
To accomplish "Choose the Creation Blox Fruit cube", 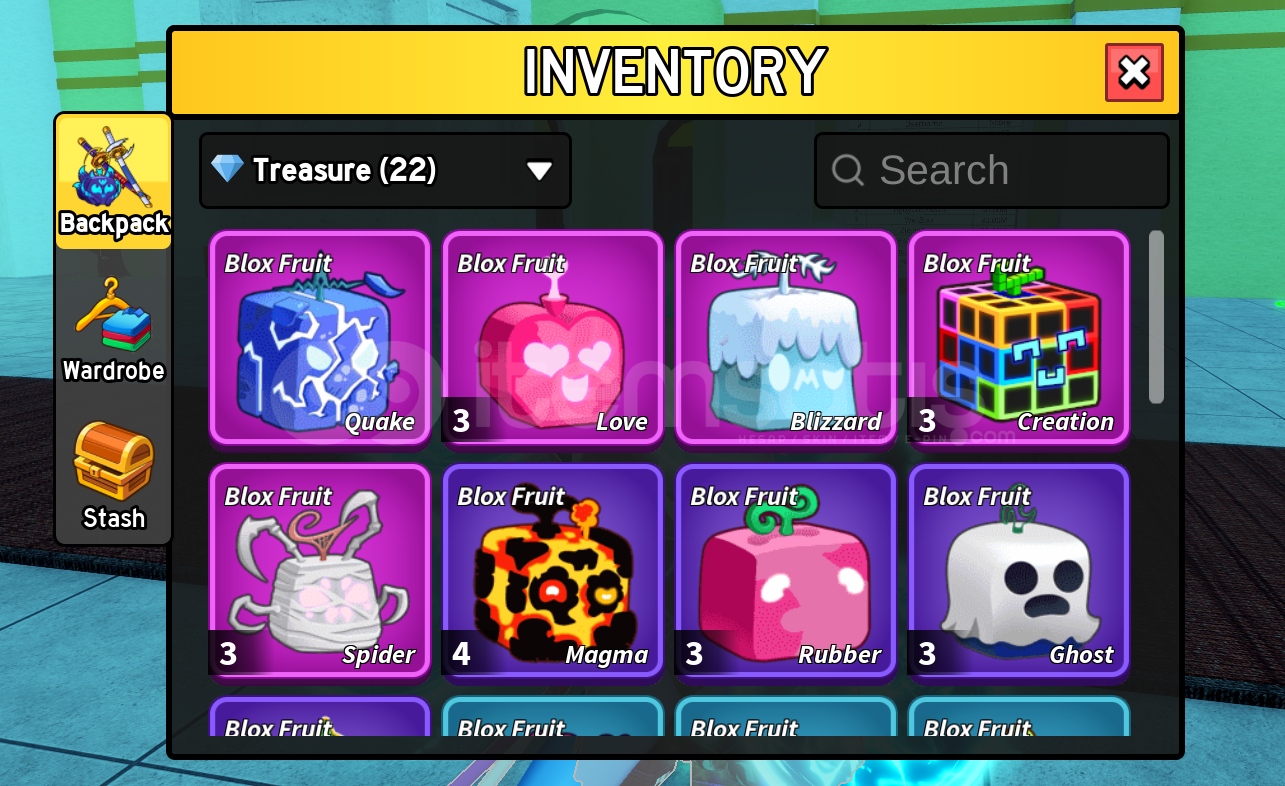I will point(1019,338).
